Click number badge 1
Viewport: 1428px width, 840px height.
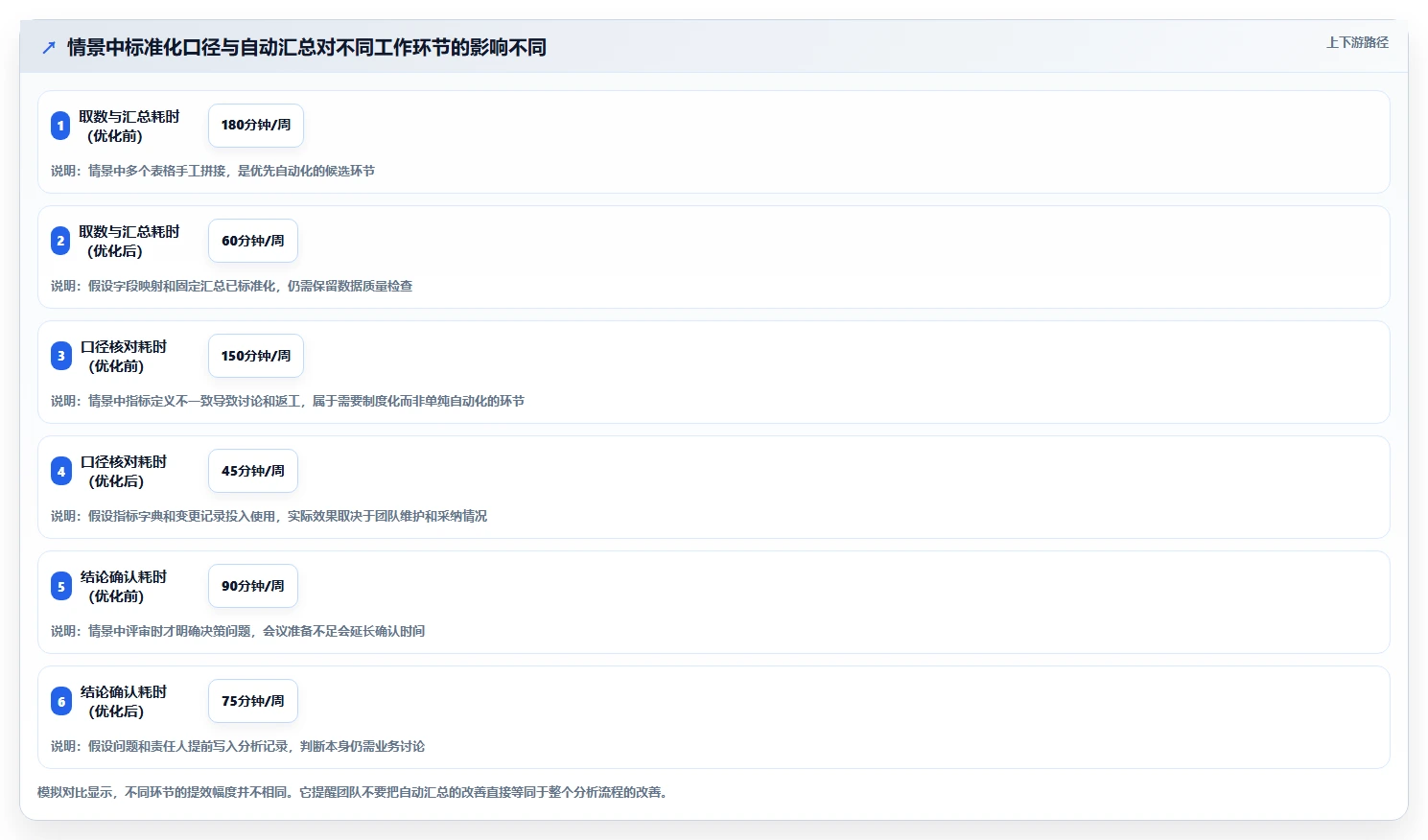pos(60,126)
